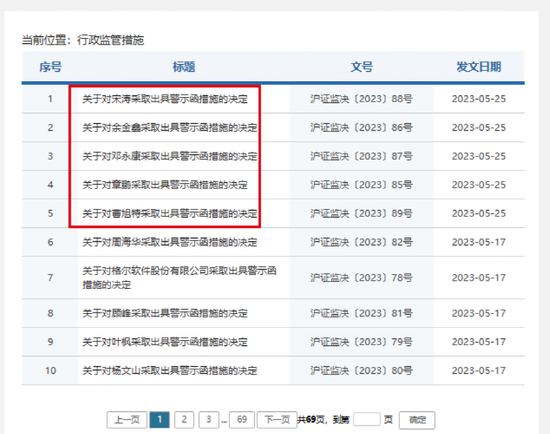Open decision about 邓永康 warning letter
The width and height of the screenshot is (550, 434).
coord(170,156)
